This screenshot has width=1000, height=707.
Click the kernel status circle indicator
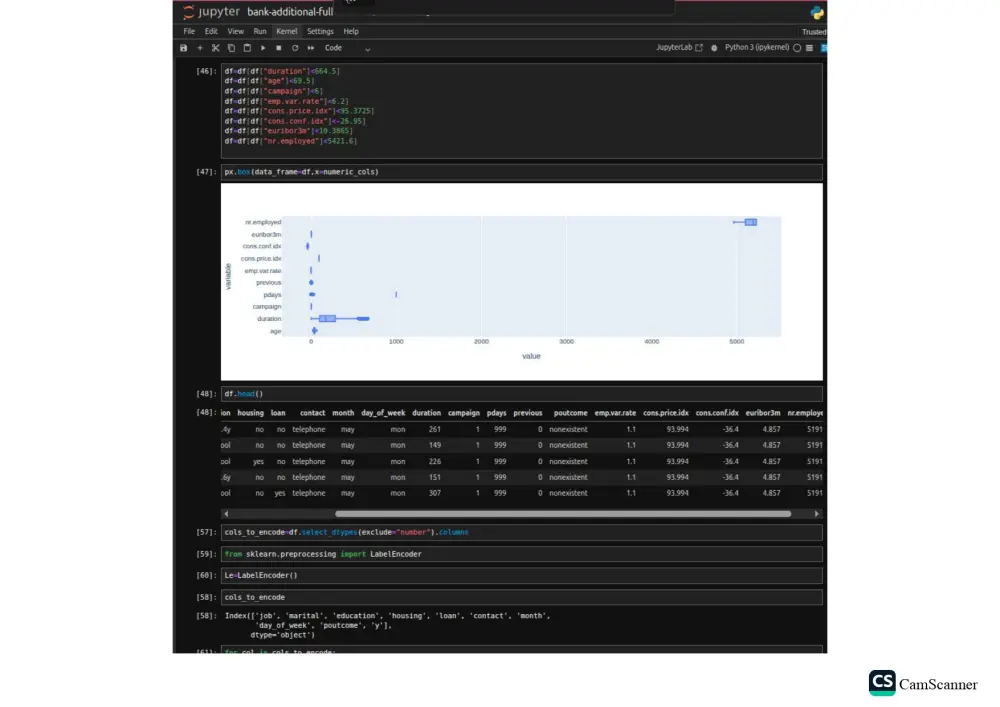point(797,48)
